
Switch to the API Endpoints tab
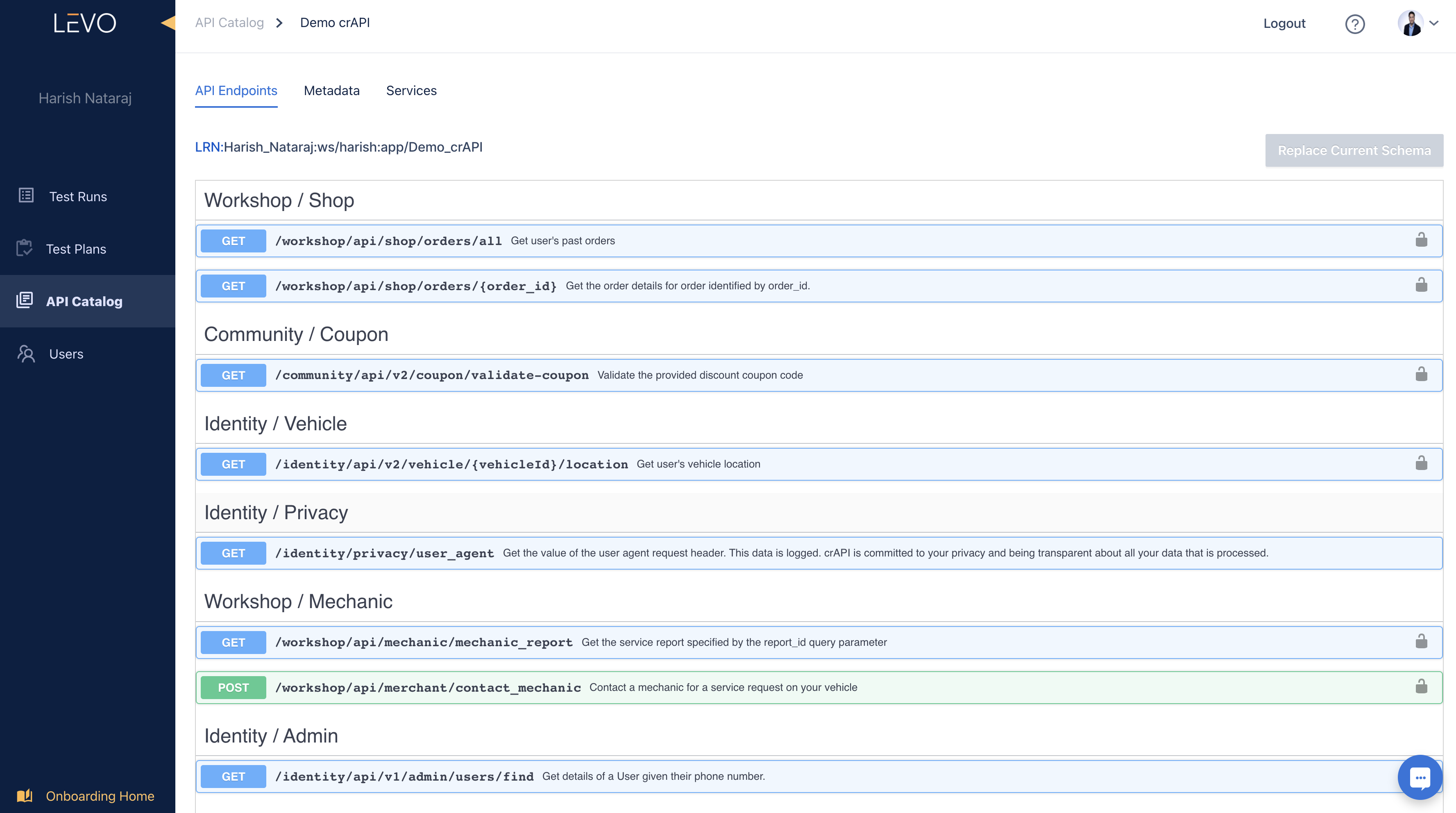click(236, 91)
